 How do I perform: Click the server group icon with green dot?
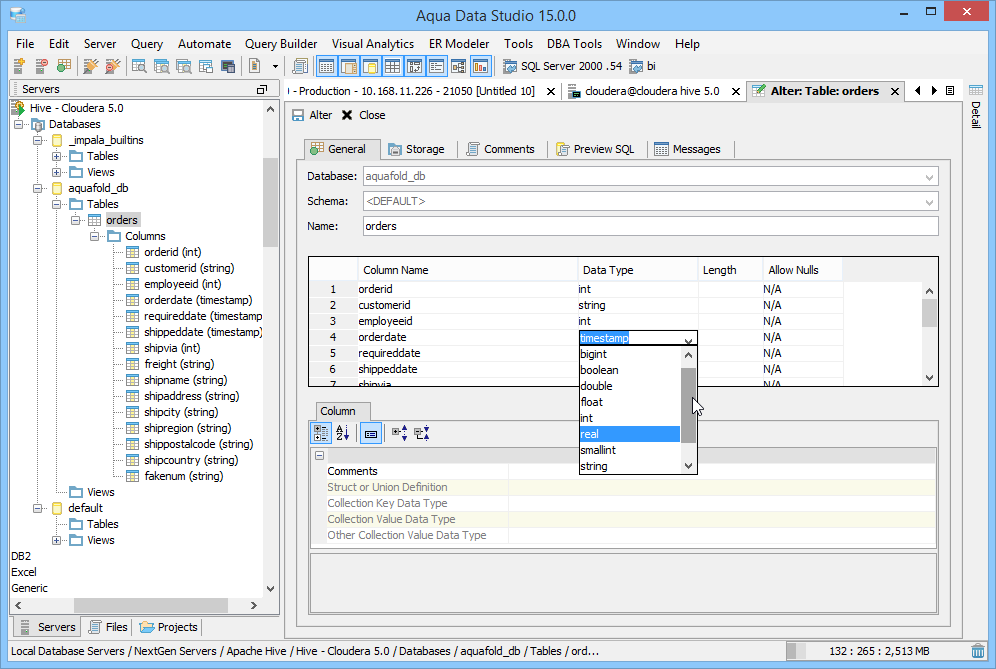click(64, 66)
